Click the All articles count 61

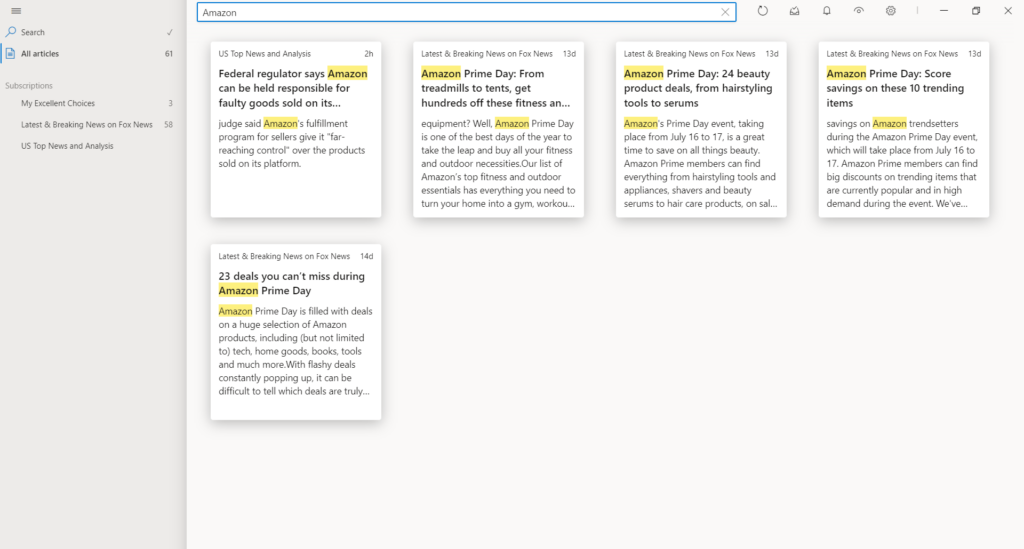[x=169, y=54]
